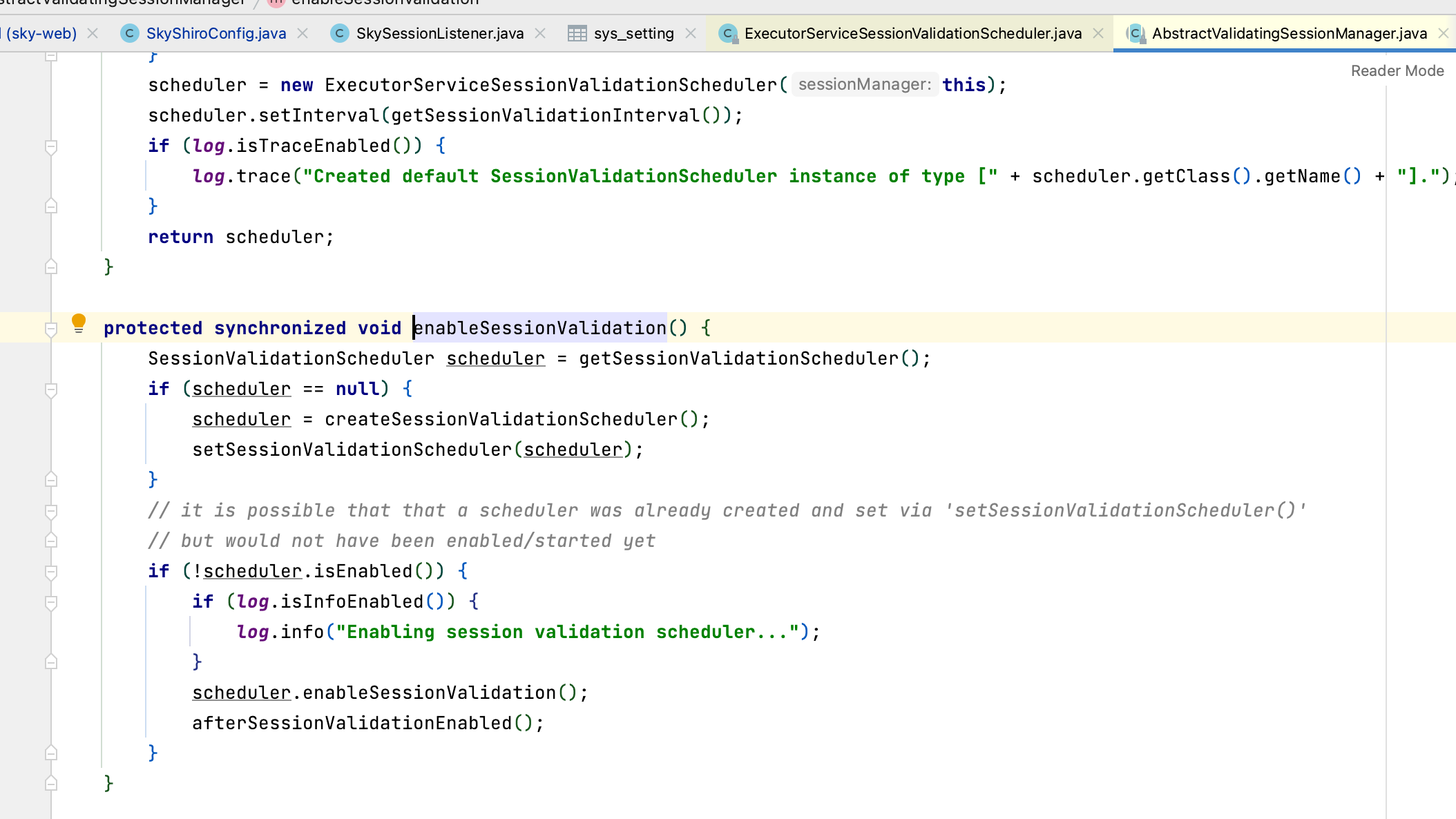The width and height of the screenshot is (1456, 819).
Task: Collapse the if (log.isInfoEnabled()) block
Action: coord(51,602)
